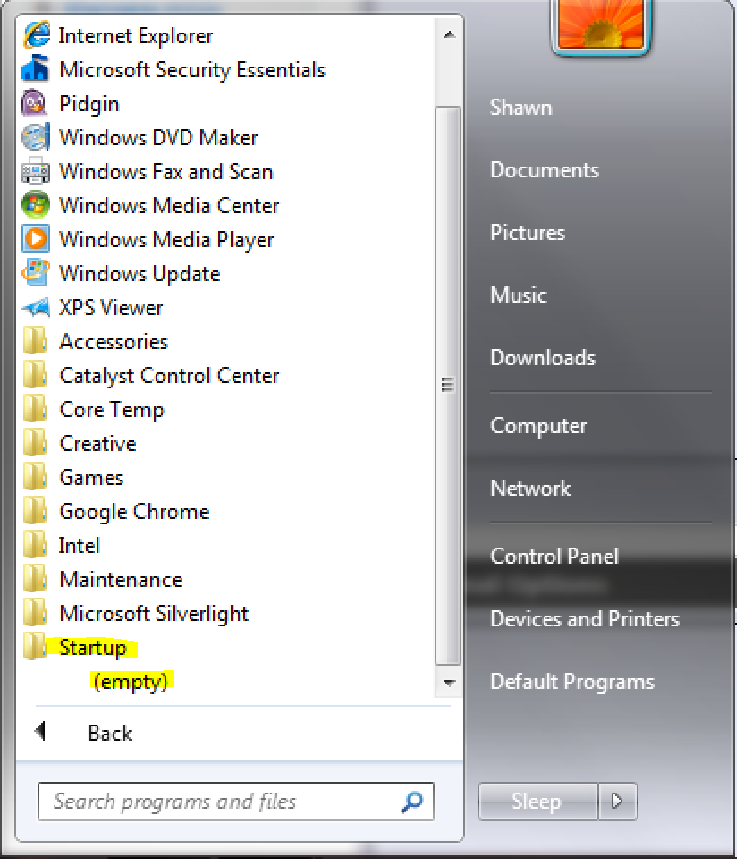Open the Downloads folder link
This screenshot has height=859, width=737.
(542, 357)
